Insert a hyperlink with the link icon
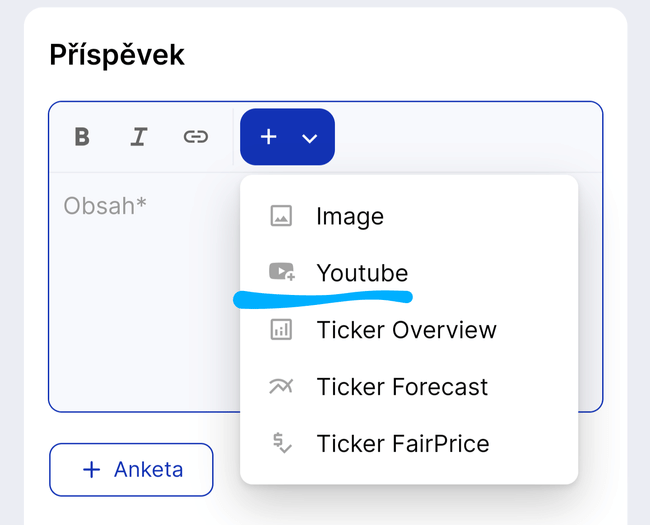Viewport: 650px width, 525px height. click(x=195, y=137)
